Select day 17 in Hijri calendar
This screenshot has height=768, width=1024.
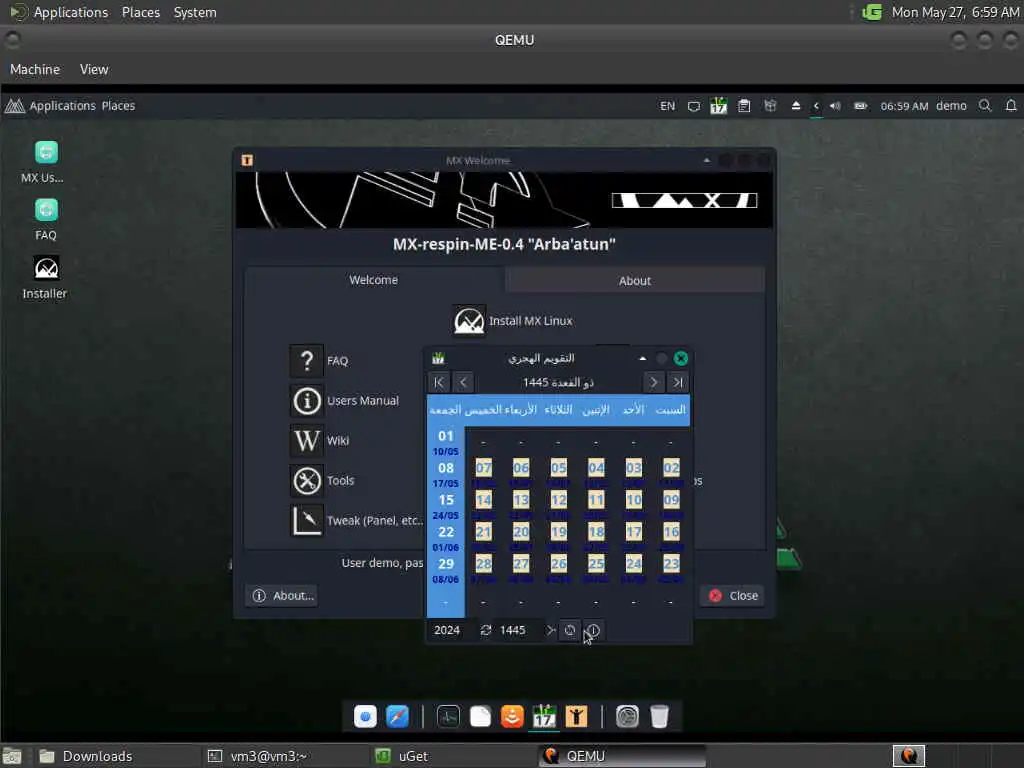633,532
